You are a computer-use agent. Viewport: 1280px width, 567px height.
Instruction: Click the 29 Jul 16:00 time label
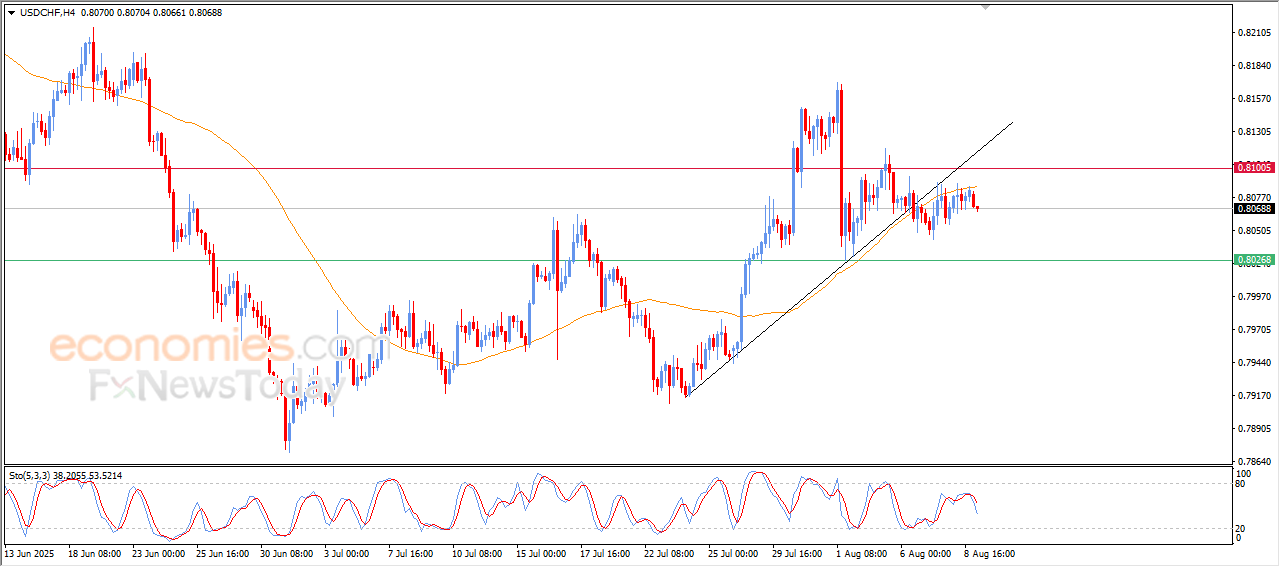pyautogui.click(x=799, y=552)
